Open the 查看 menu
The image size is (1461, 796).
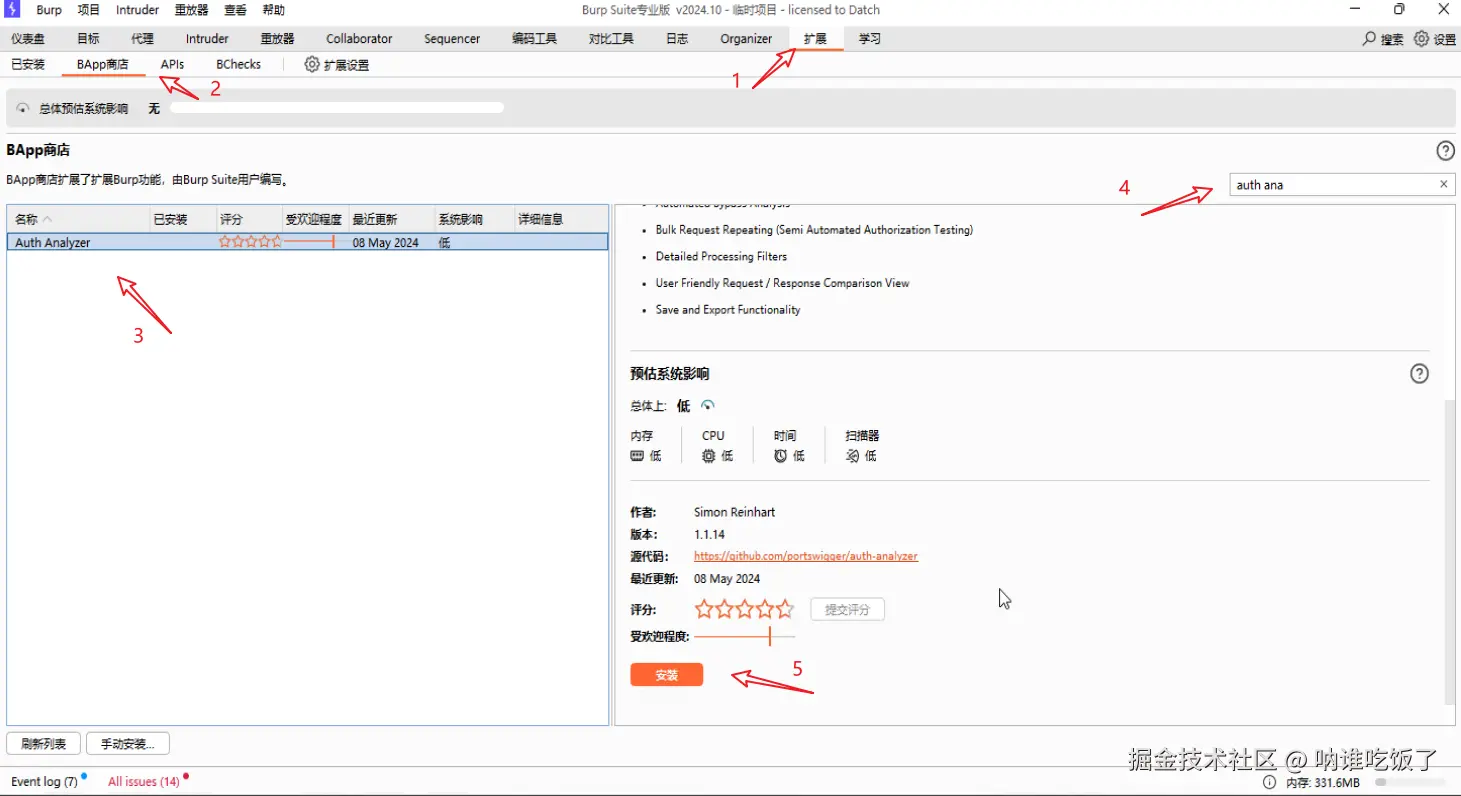coord(235,10)
